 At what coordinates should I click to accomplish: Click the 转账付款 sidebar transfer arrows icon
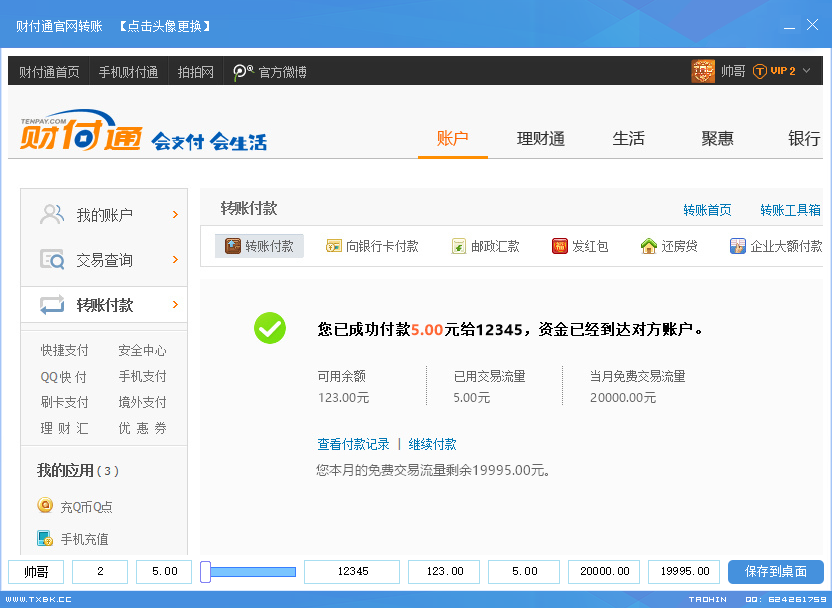(52, 305)
